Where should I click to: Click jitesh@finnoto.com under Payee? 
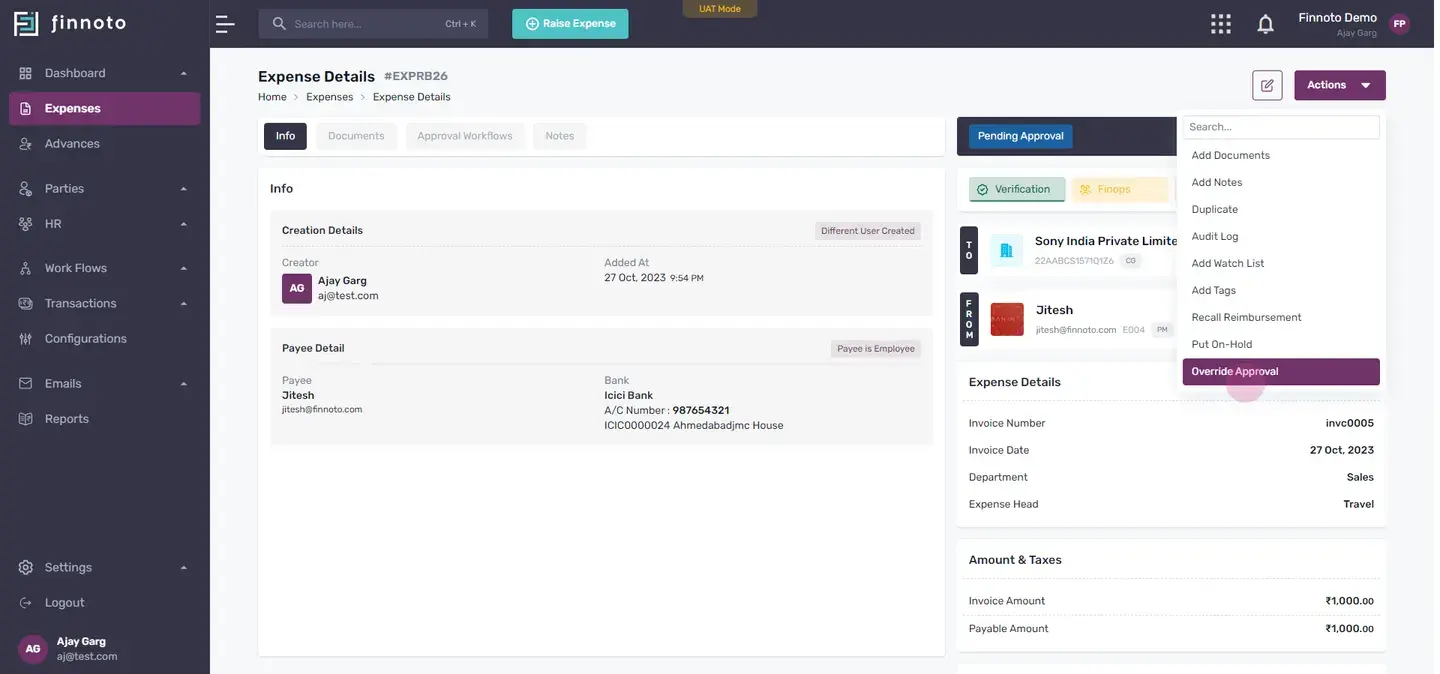coord(322,410)
